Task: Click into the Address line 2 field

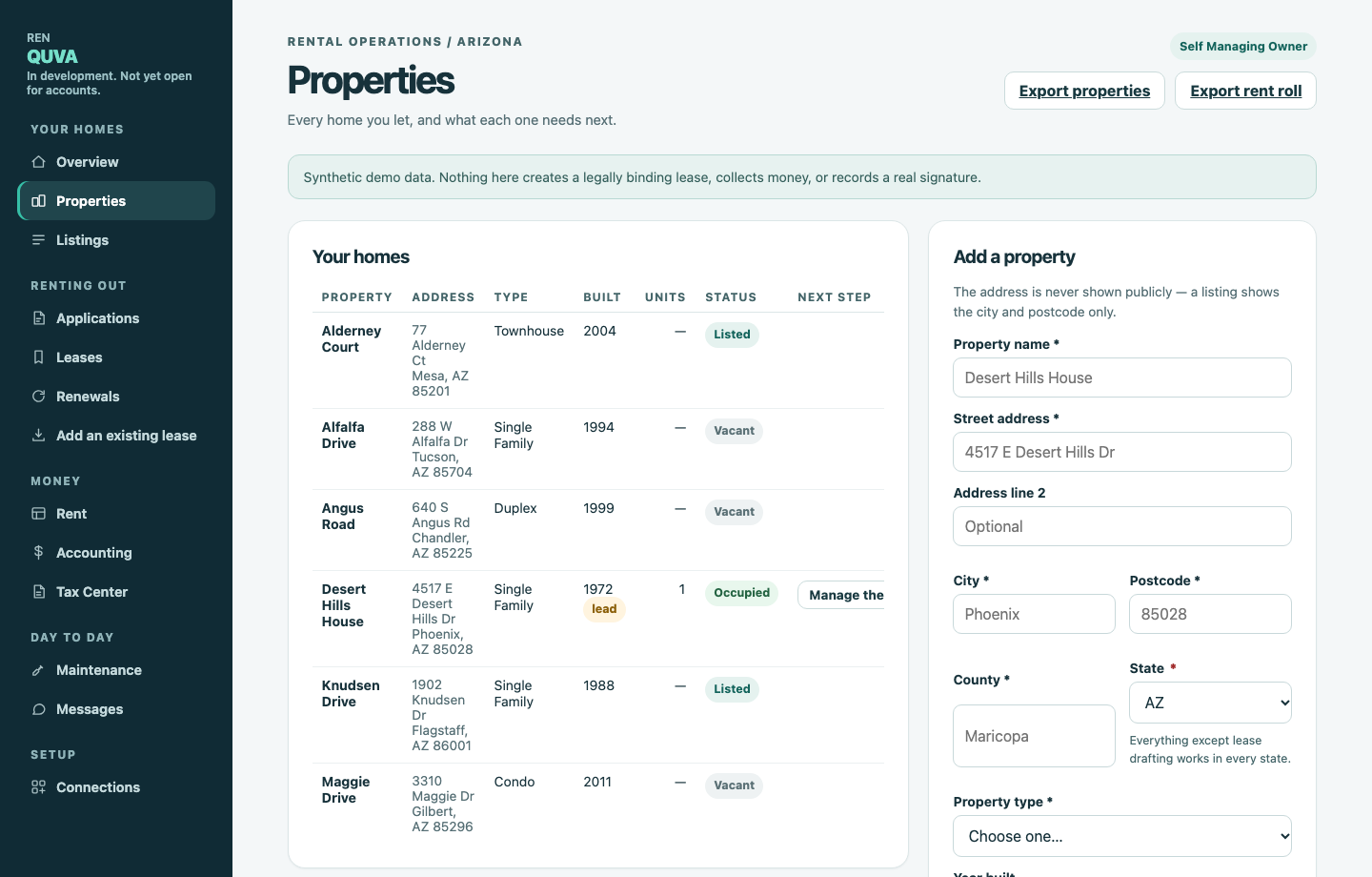Action: click(x=1122, y=526)
